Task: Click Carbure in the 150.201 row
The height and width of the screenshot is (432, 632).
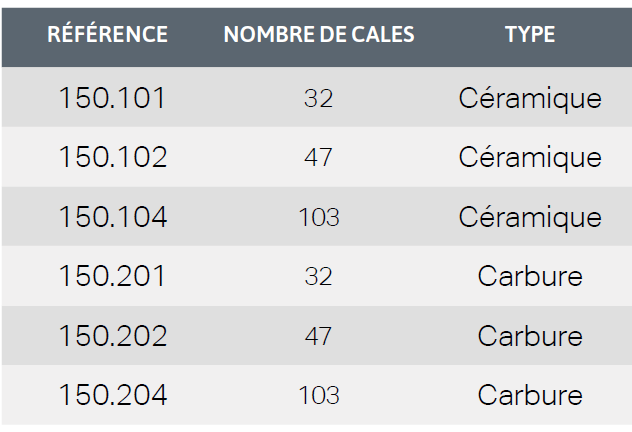Action: tap(530, 276)
